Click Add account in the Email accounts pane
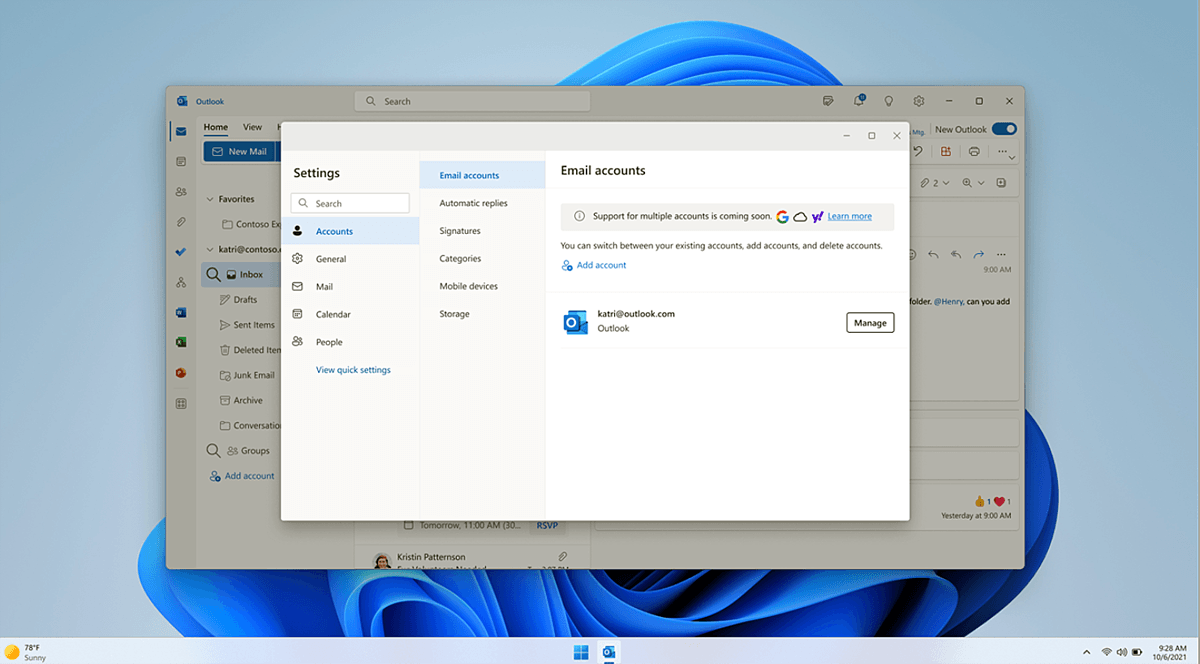Screen dimensions: 1200x664 point(594,265)
